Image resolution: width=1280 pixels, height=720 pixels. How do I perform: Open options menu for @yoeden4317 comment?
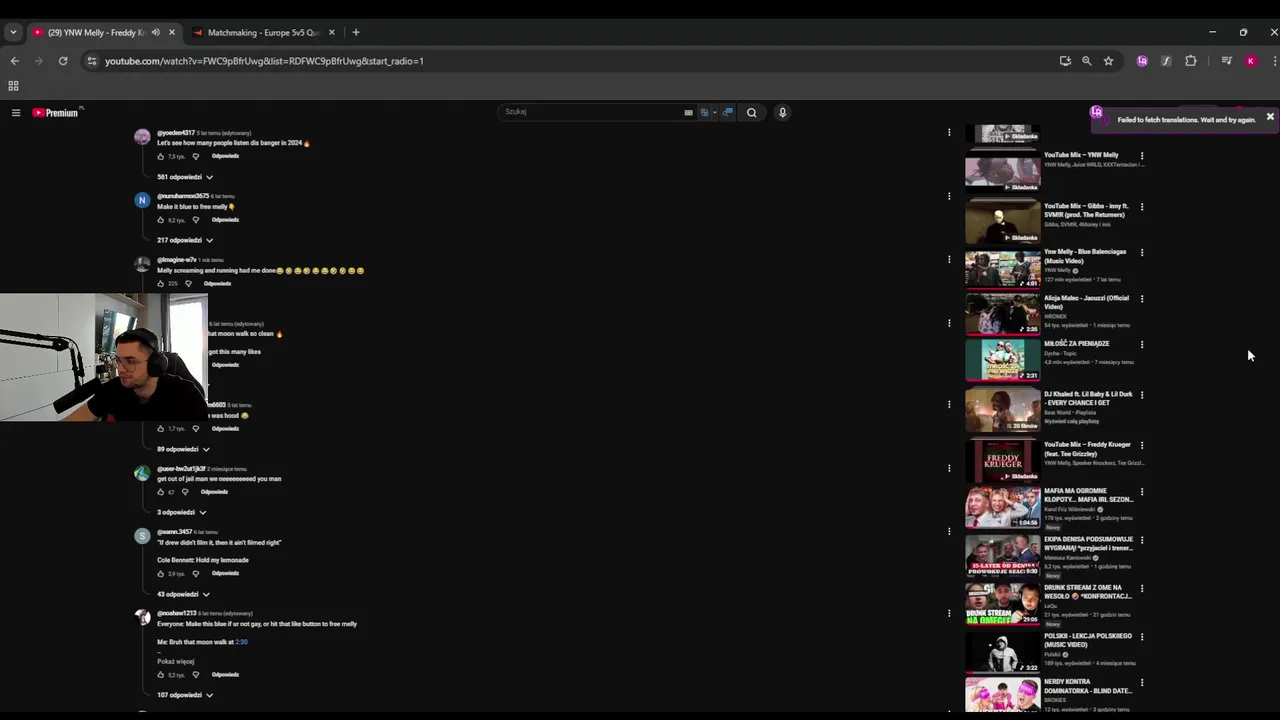949,132
